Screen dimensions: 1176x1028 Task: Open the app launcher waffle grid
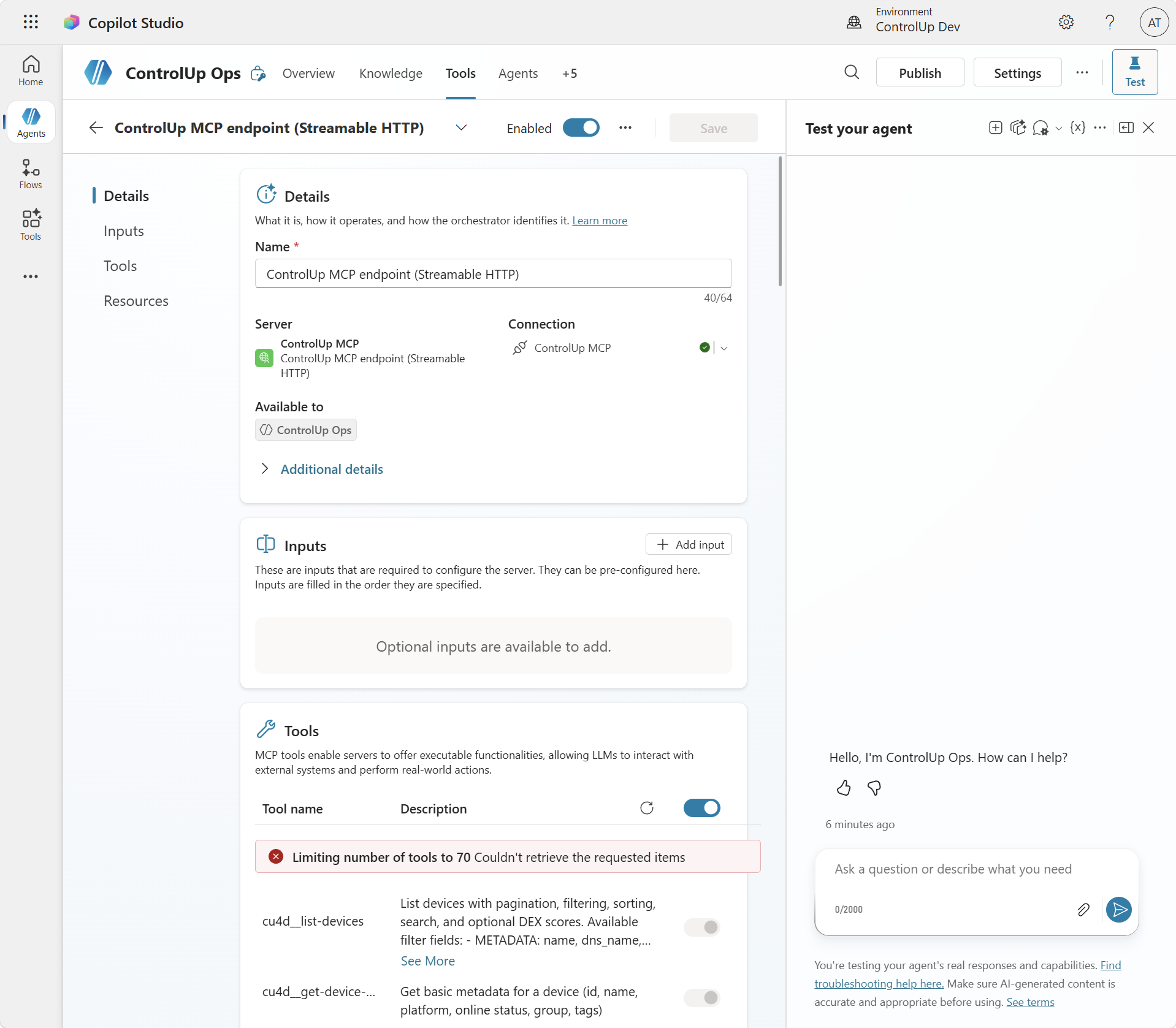(x=31, y=22)
